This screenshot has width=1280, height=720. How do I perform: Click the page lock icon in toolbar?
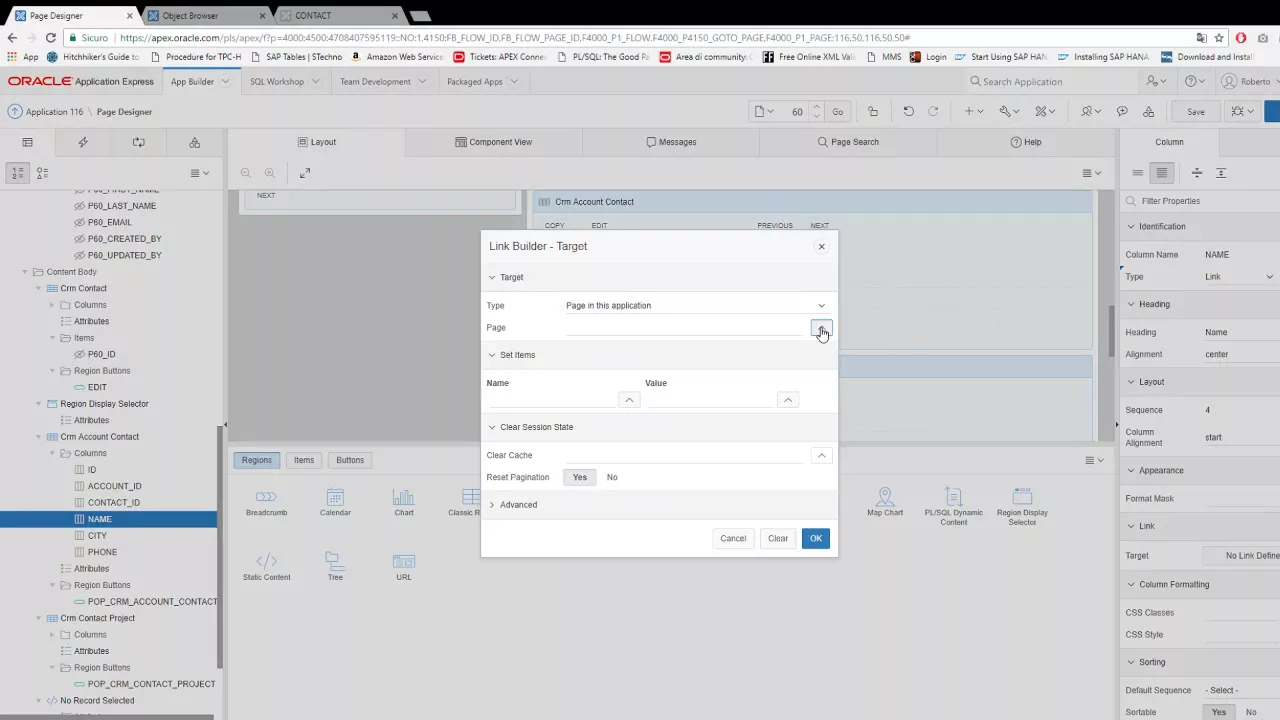point(873,111)
